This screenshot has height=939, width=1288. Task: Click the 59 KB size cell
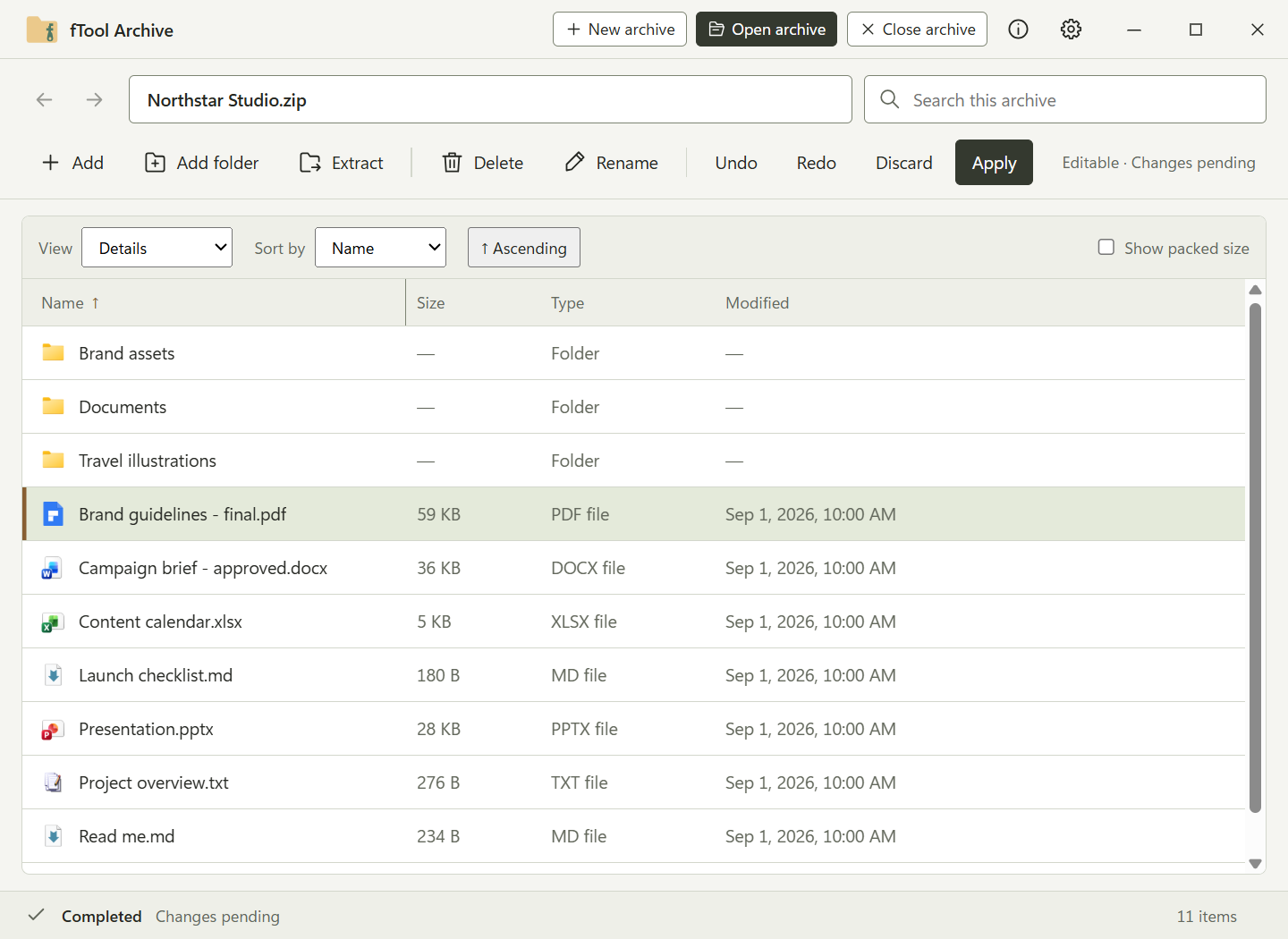tap(438, 514)
